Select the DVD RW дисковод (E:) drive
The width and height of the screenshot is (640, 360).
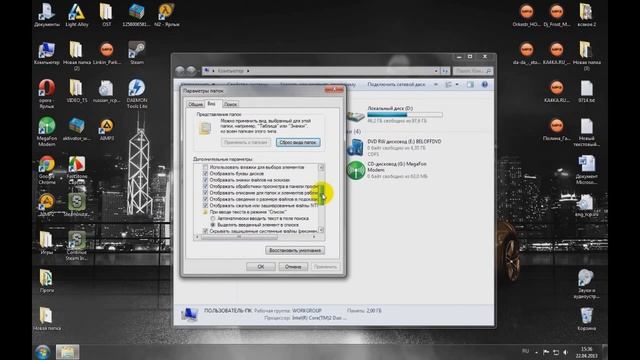point(394,148)
